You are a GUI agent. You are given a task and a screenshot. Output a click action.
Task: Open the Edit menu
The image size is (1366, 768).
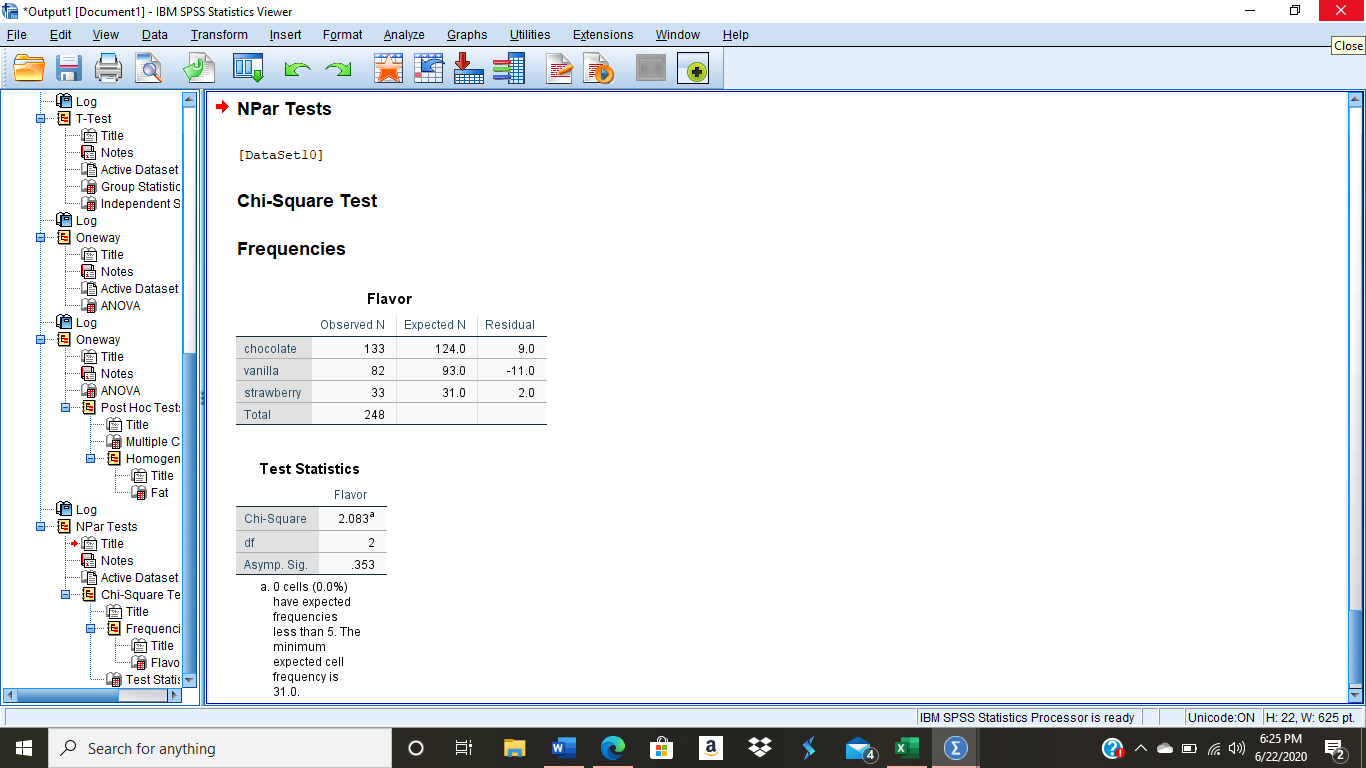(x=60, y=35)
